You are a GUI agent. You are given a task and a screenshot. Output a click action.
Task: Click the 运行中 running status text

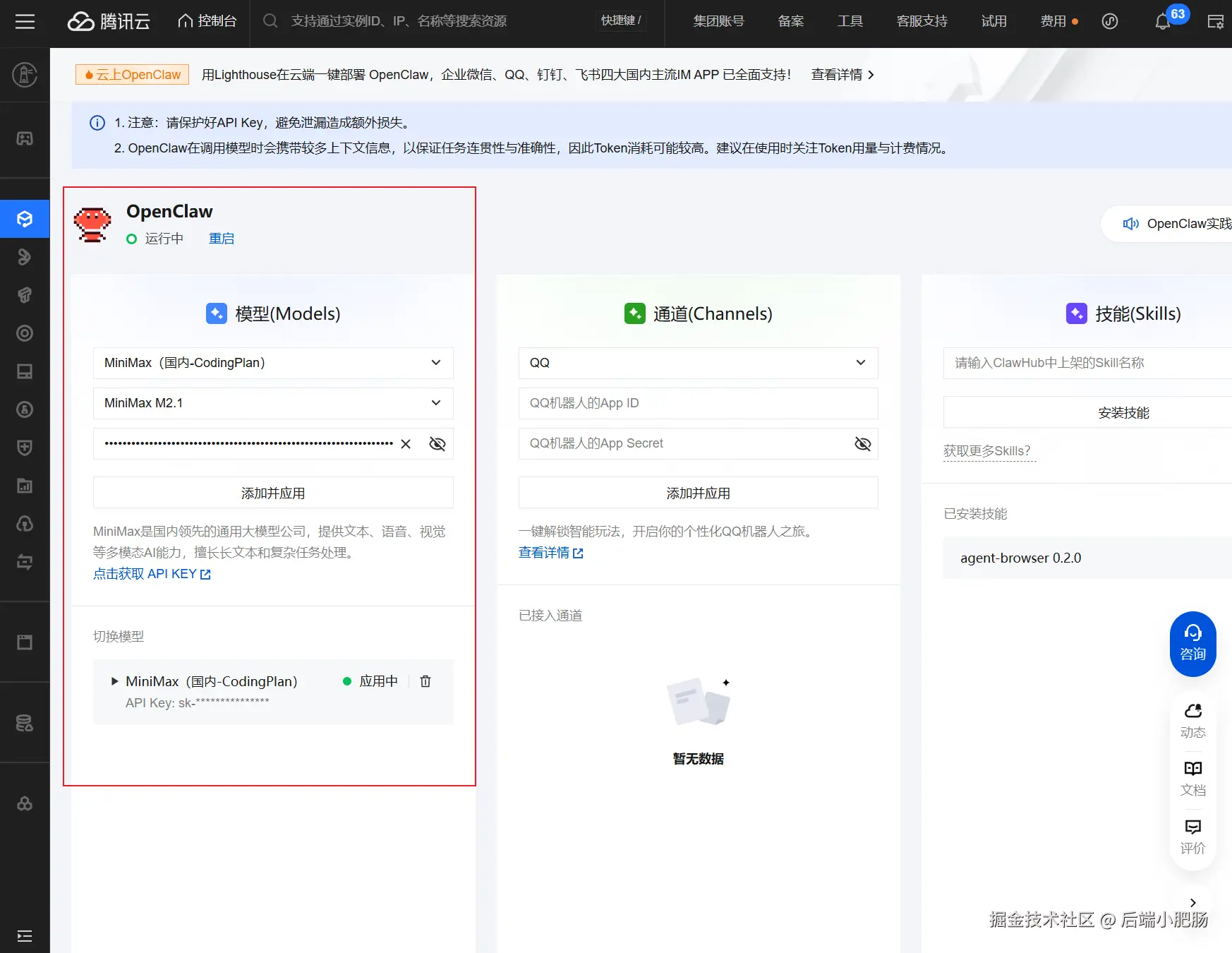(x=164, y=239)
